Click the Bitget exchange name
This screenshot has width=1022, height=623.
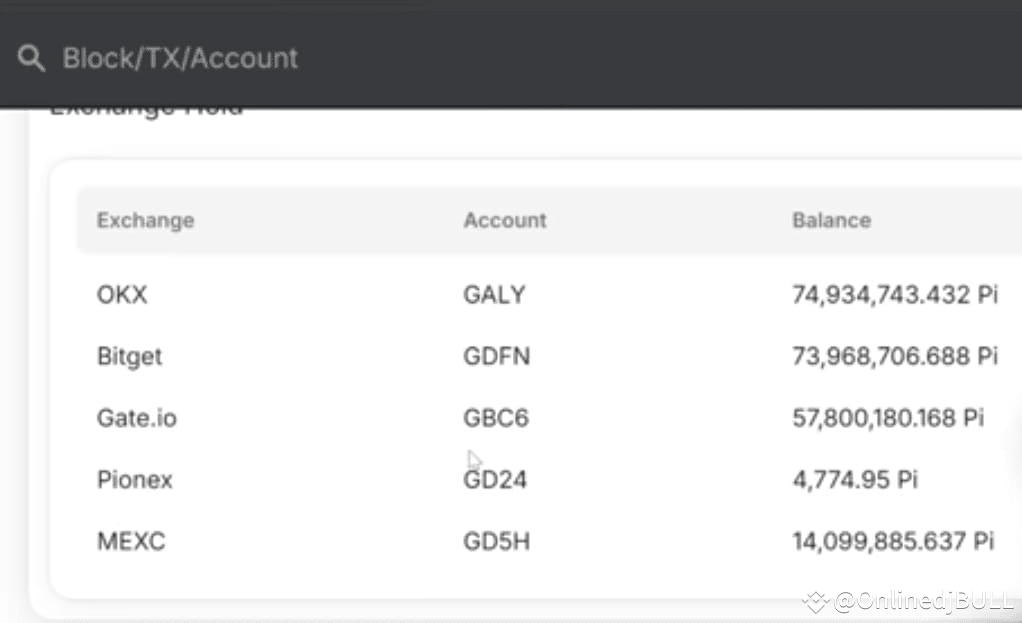click(129, 356)
